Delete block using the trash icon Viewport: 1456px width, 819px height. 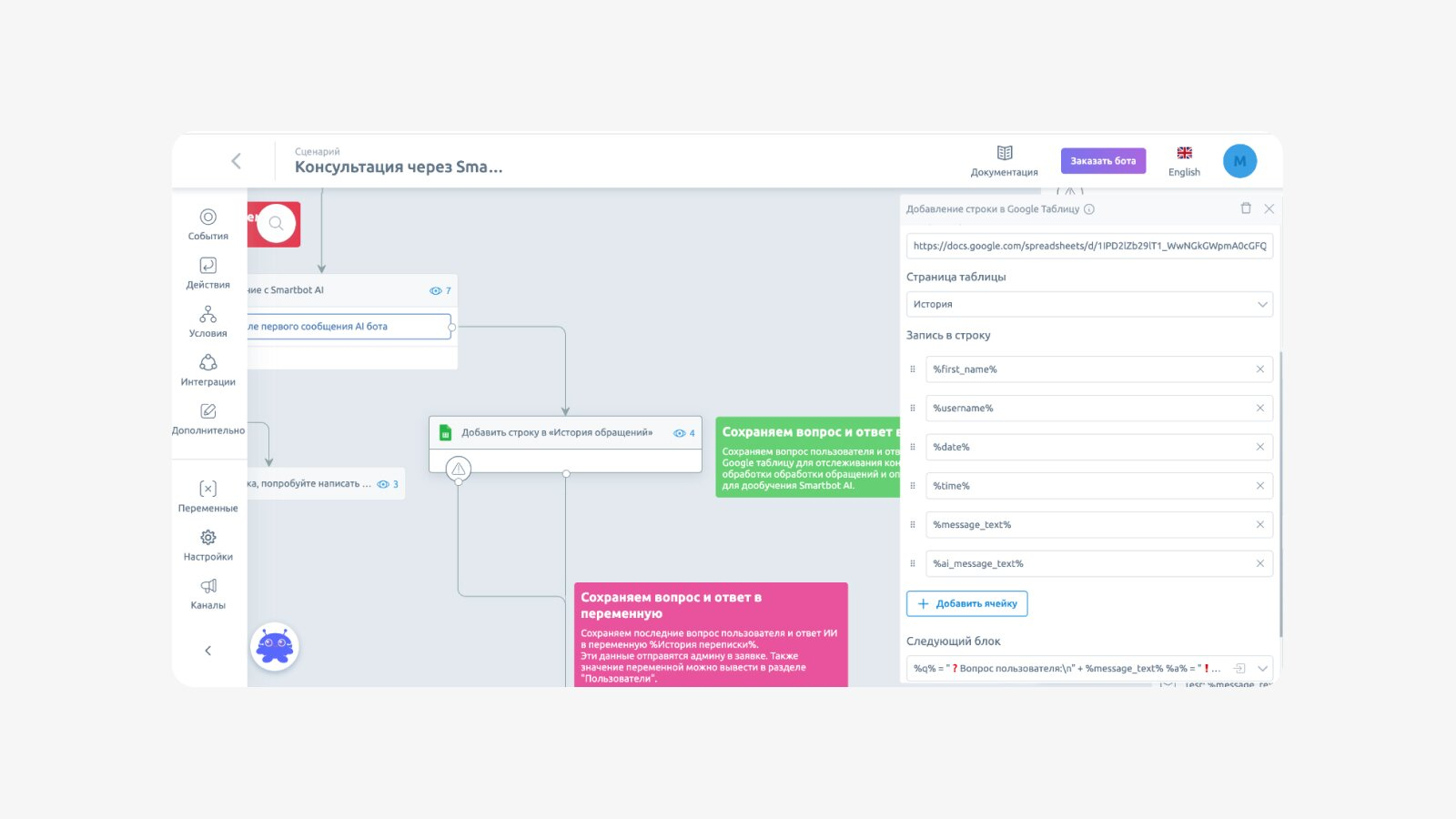tap(1246, 208)
